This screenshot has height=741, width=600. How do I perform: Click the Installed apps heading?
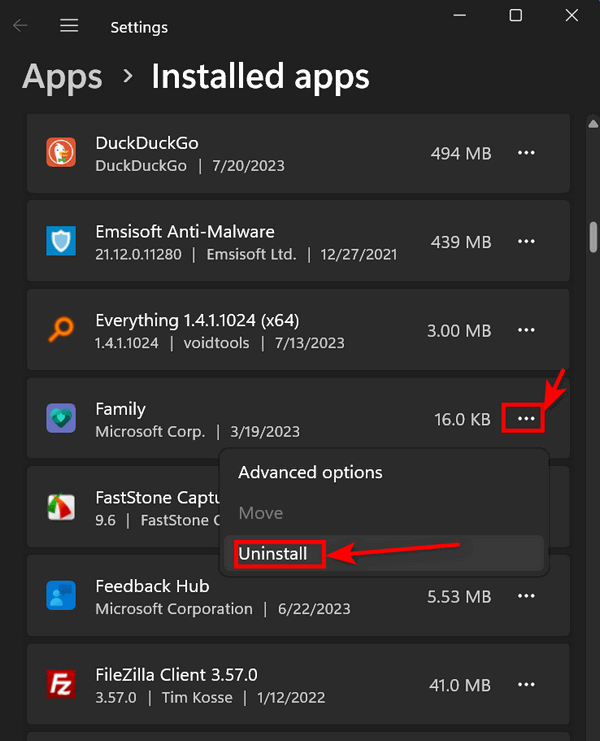pyautogui.click(x=260, y=77)
